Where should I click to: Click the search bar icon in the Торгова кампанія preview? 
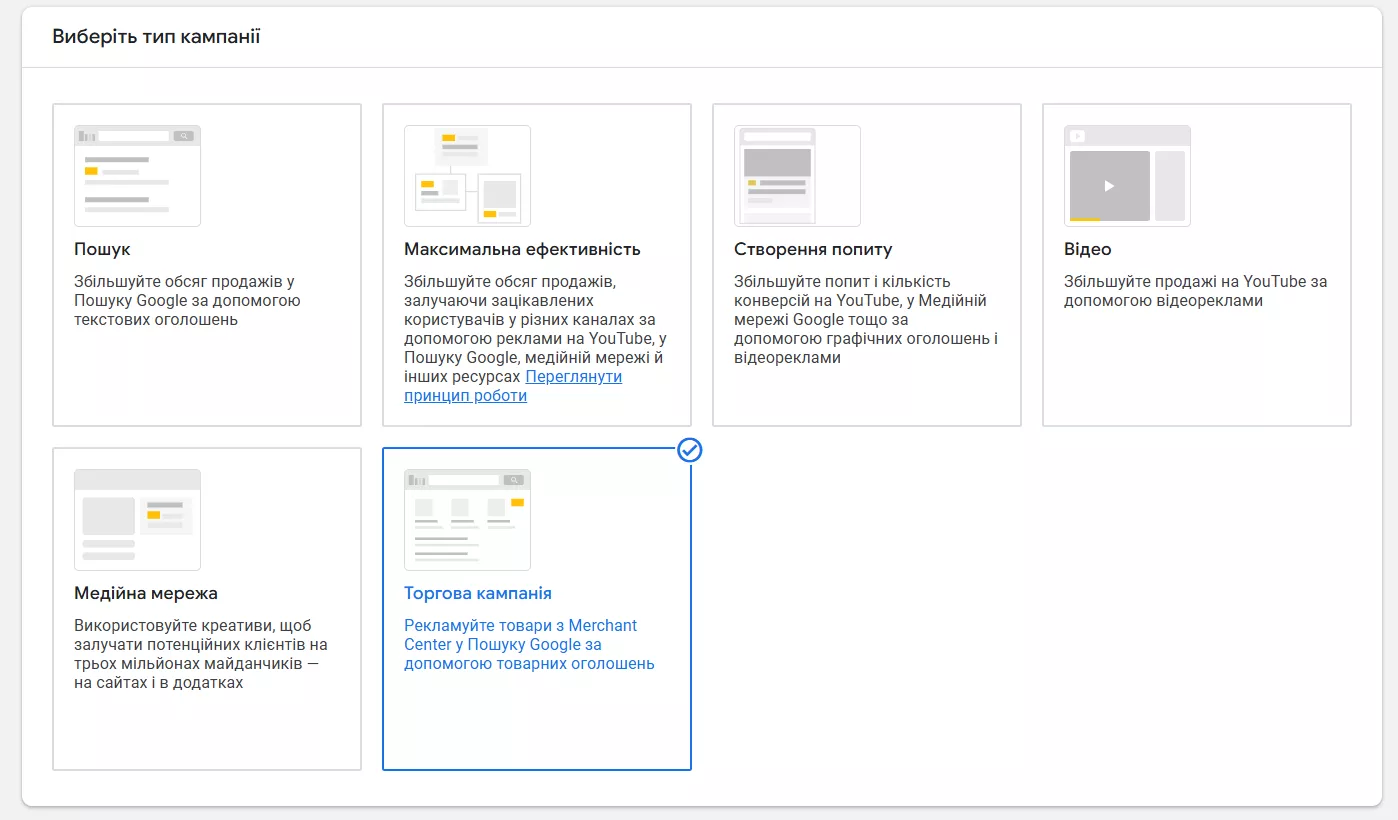click(x=512, y=479)
